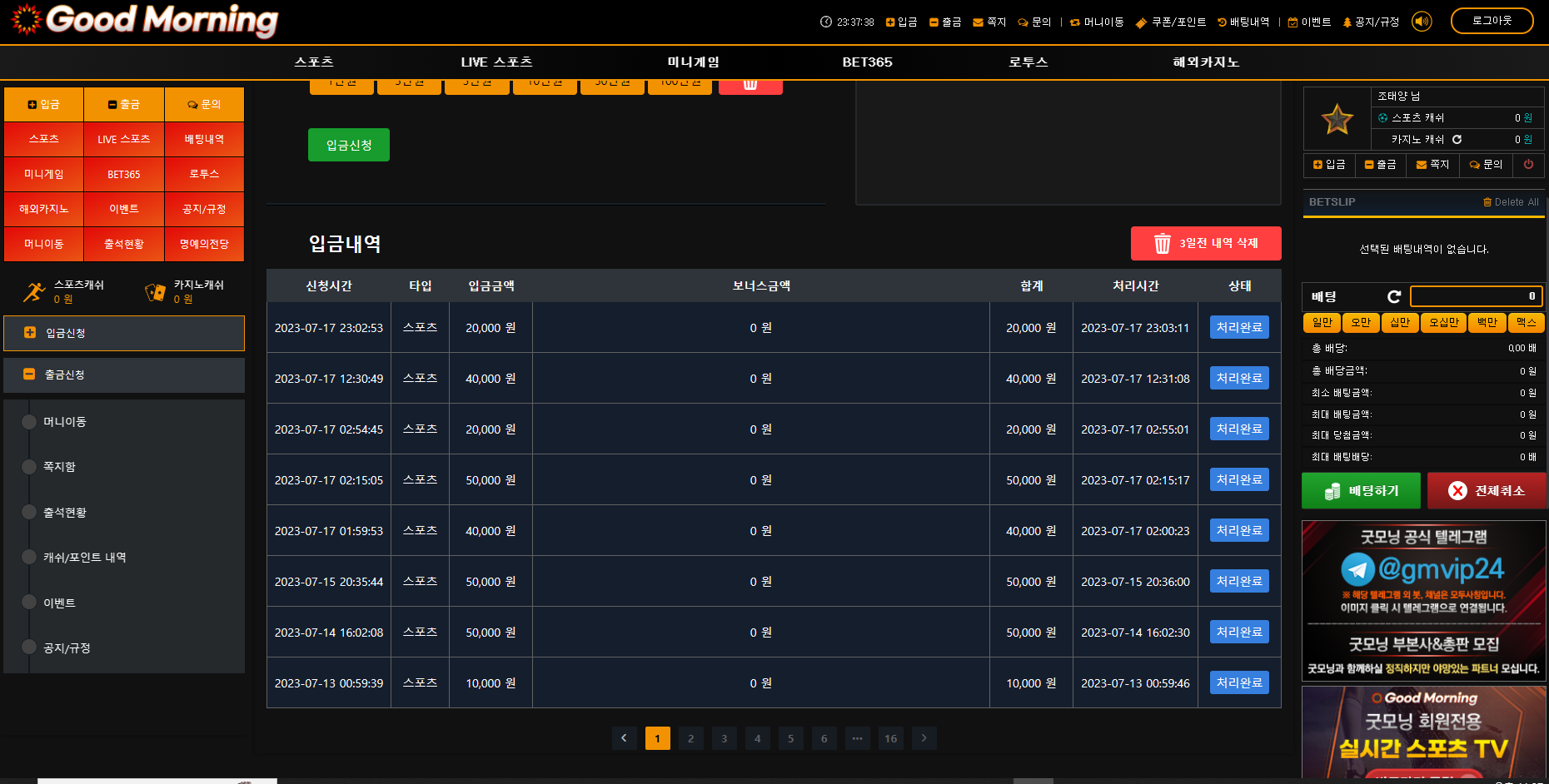Go to next page of deposit history
1549x784 pixels.
tap(924, 738)
